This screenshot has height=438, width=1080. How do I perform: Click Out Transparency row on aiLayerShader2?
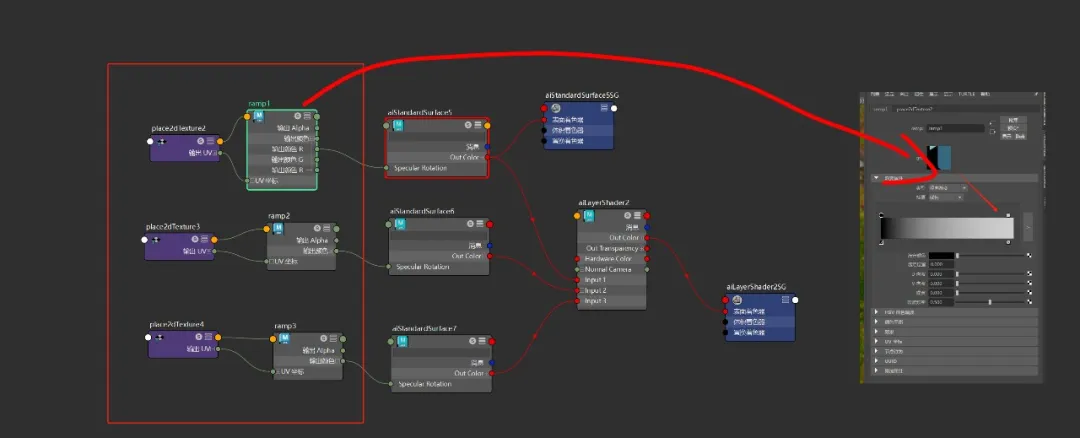coord(612,248)
